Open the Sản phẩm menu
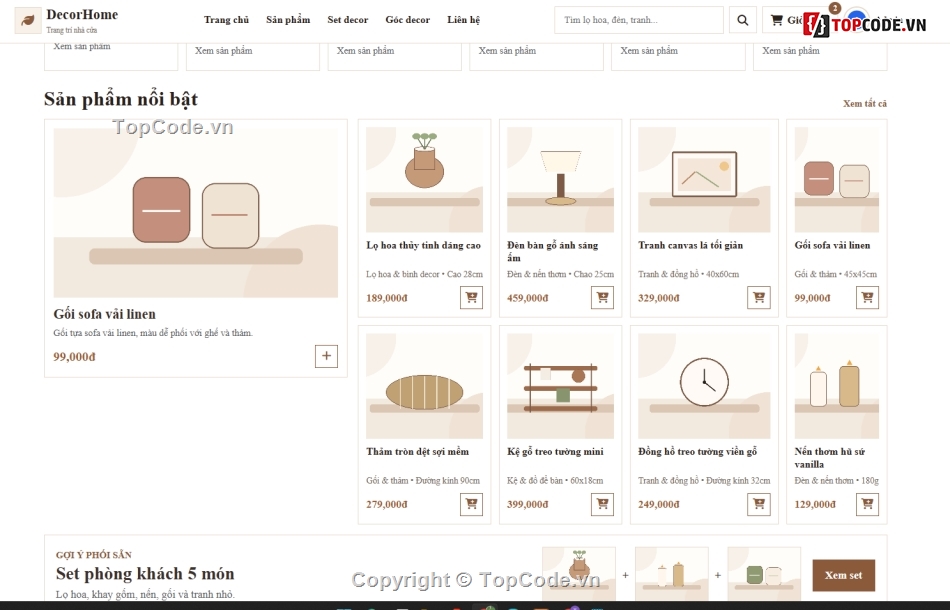This screenshot has width=950, height=610. tap(288, 20)
